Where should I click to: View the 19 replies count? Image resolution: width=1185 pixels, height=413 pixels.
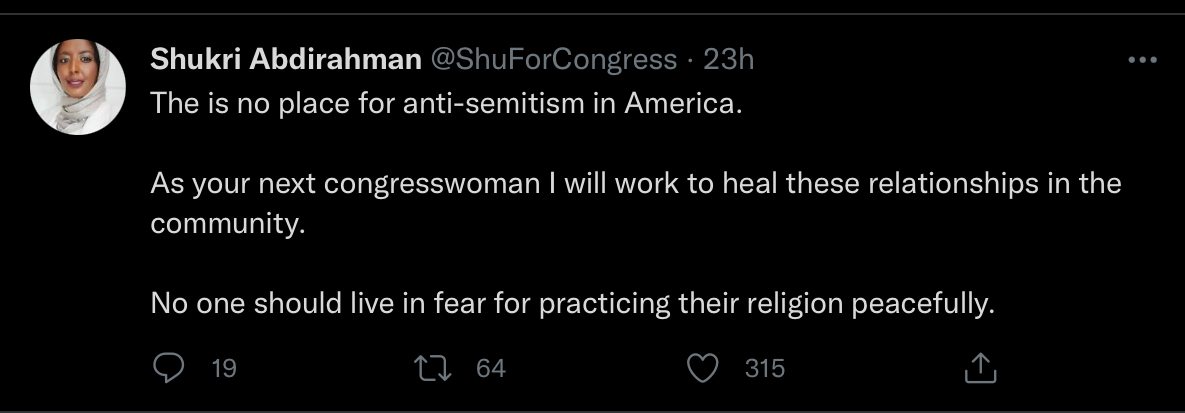[x=224, y=368]
